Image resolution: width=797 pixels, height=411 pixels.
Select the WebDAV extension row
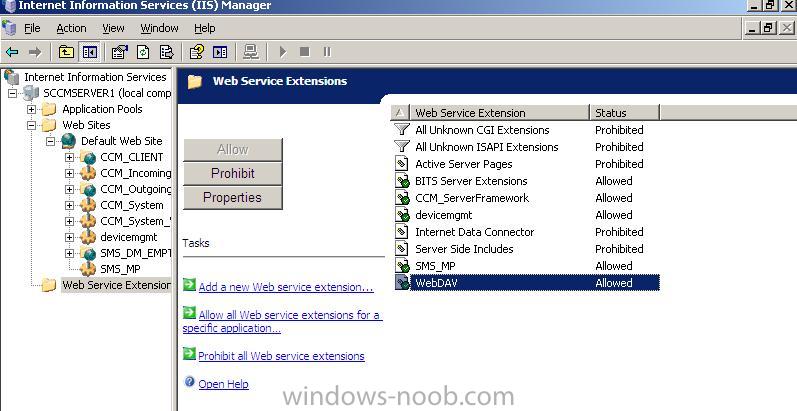[x=527, y=283]
